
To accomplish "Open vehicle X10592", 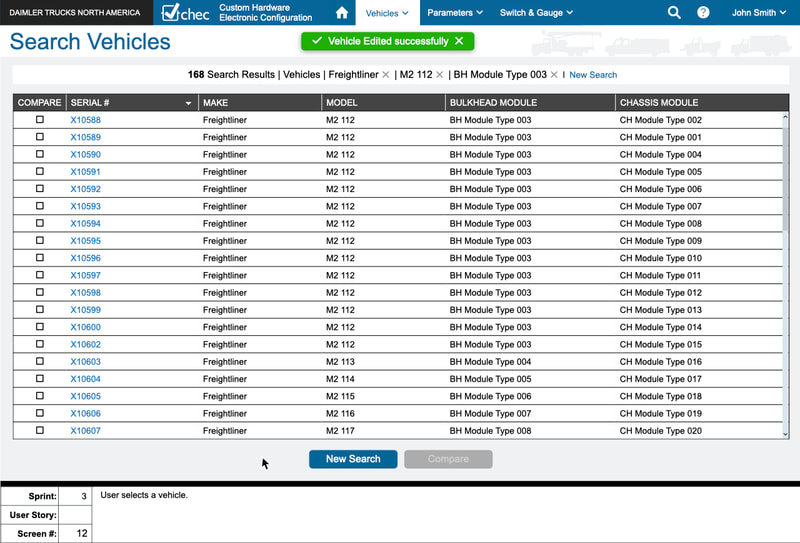I will click(85, 189).
